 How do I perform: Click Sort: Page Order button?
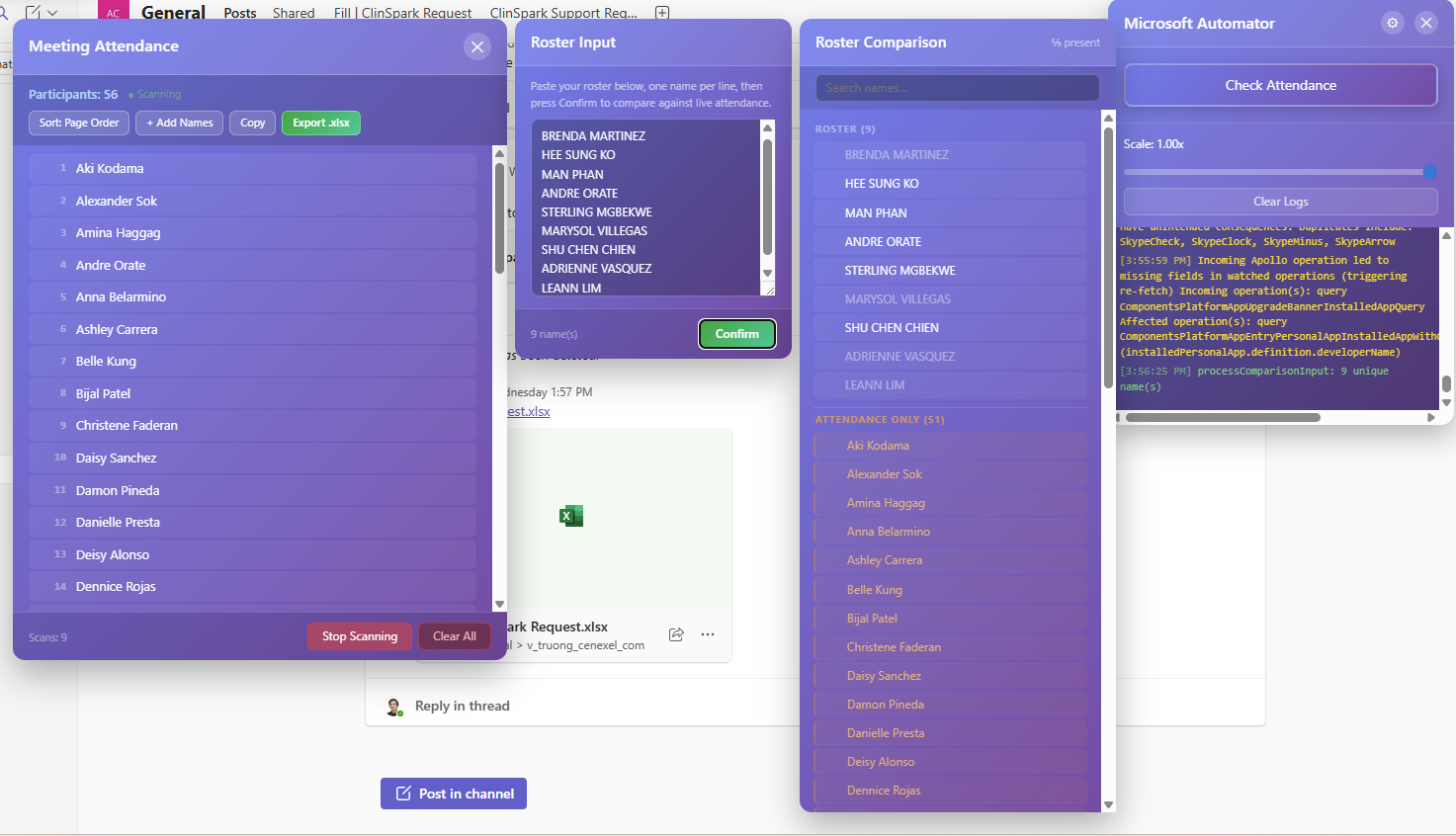click(x=79, y=123)
